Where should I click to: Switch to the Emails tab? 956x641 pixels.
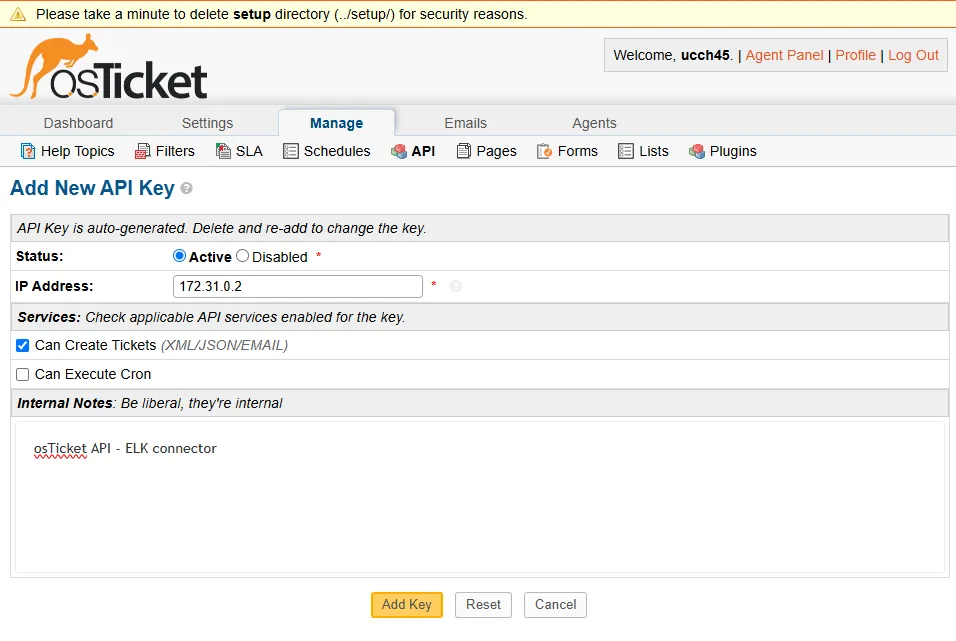point(465,123)
